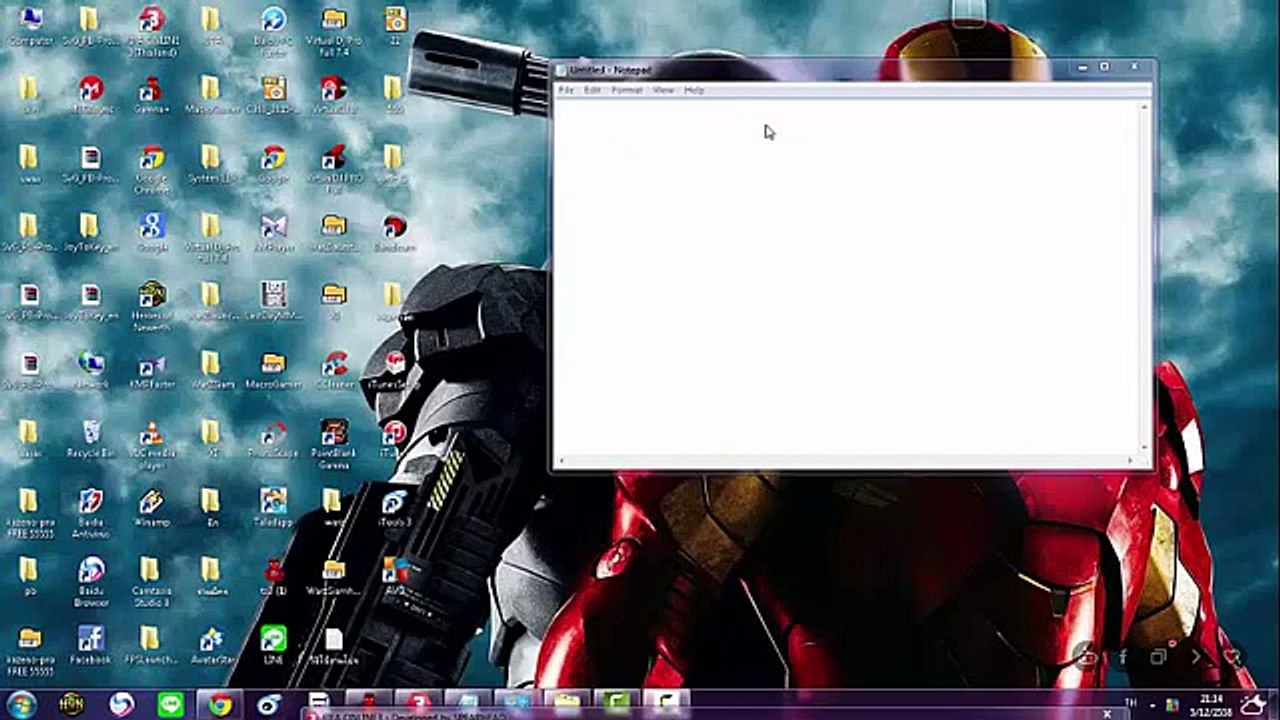Click the Chrome icon in the taskbar

220,705
